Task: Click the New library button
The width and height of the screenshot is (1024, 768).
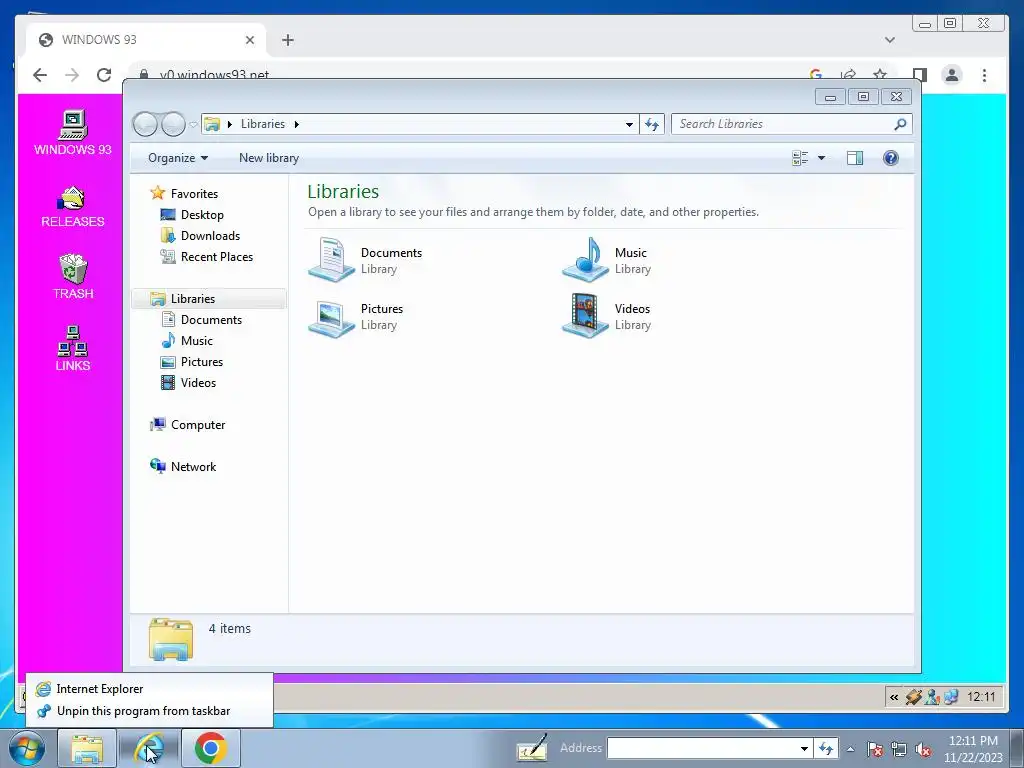Action: pos(269,158)
